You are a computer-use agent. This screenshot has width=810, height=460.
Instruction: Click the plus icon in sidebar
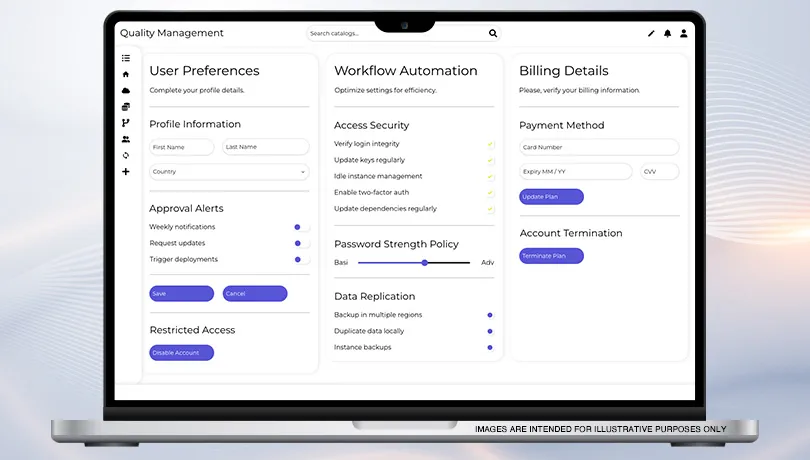tap(126, 172)
